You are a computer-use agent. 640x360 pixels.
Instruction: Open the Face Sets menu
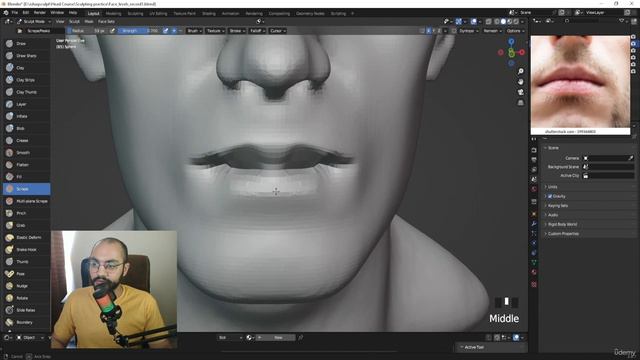pos(106,21)
